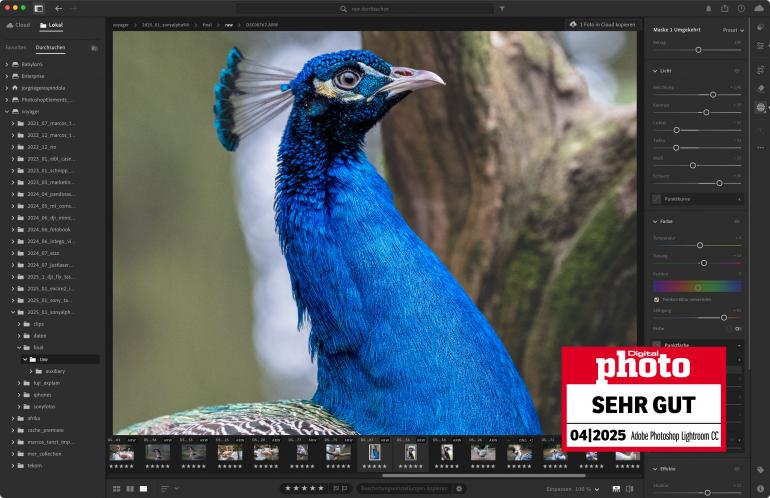The image size is (770, 498).
Task: Open the Presets tool at top of right strip
Action: [x=761, y=28]
